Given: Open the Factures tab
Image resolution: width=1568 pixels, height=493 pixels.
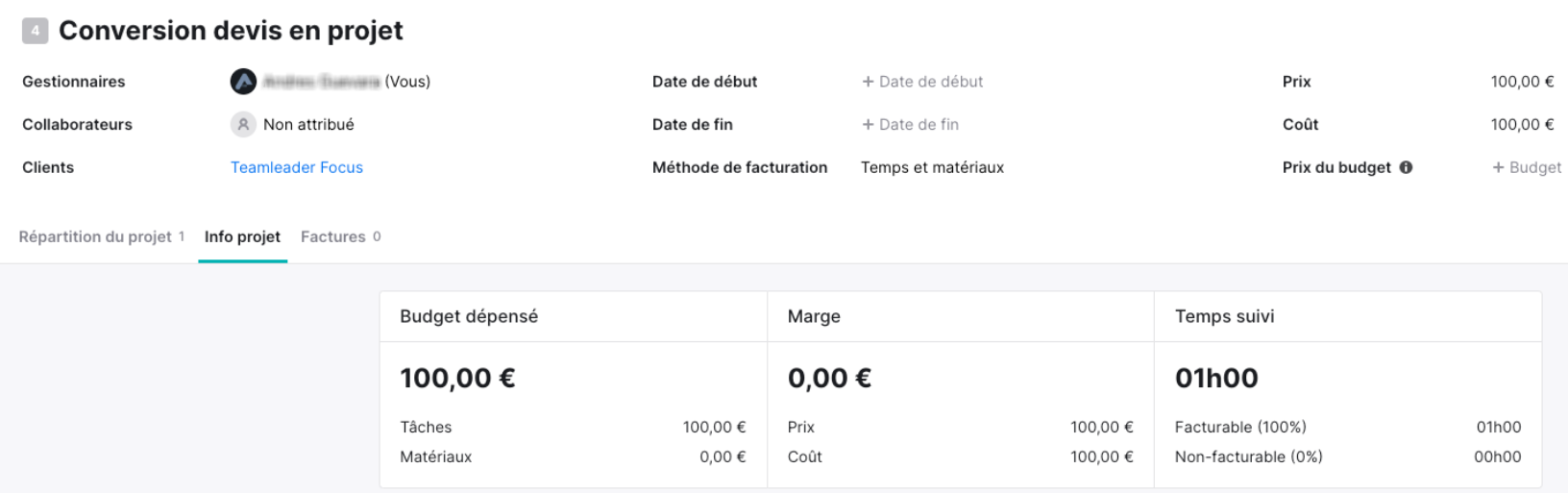Looking at the screenshot, I should [341, 236].
